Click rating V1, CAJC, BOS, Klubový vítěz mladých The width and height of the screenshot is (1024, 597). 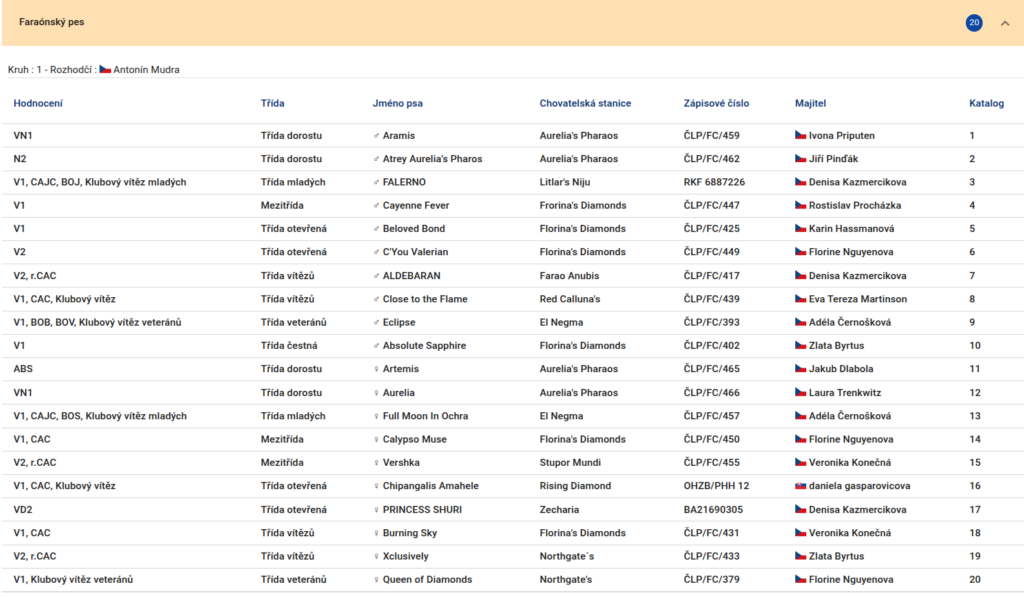[100, 416]
